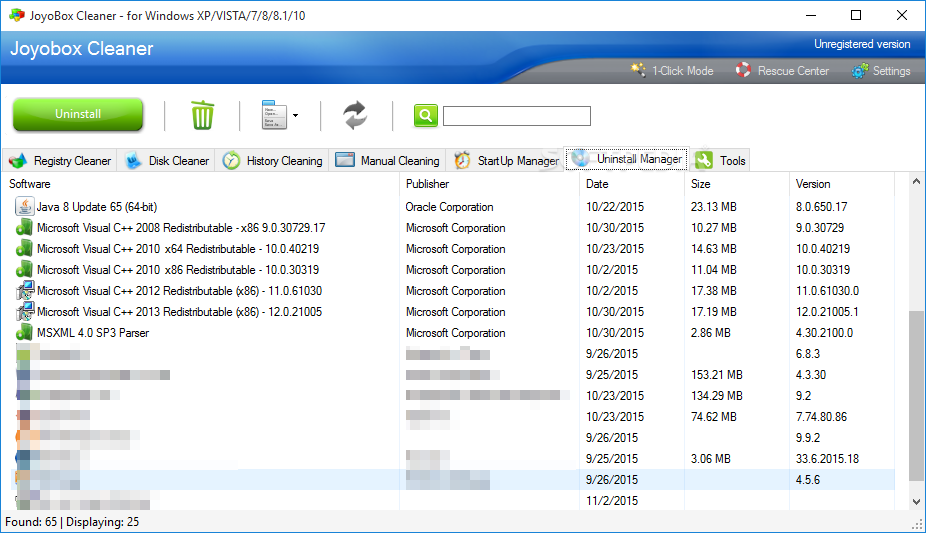Click the Registry Cleaner tab icon
The height and width of the screenshot is (533, 926).
tap(18, 161)
